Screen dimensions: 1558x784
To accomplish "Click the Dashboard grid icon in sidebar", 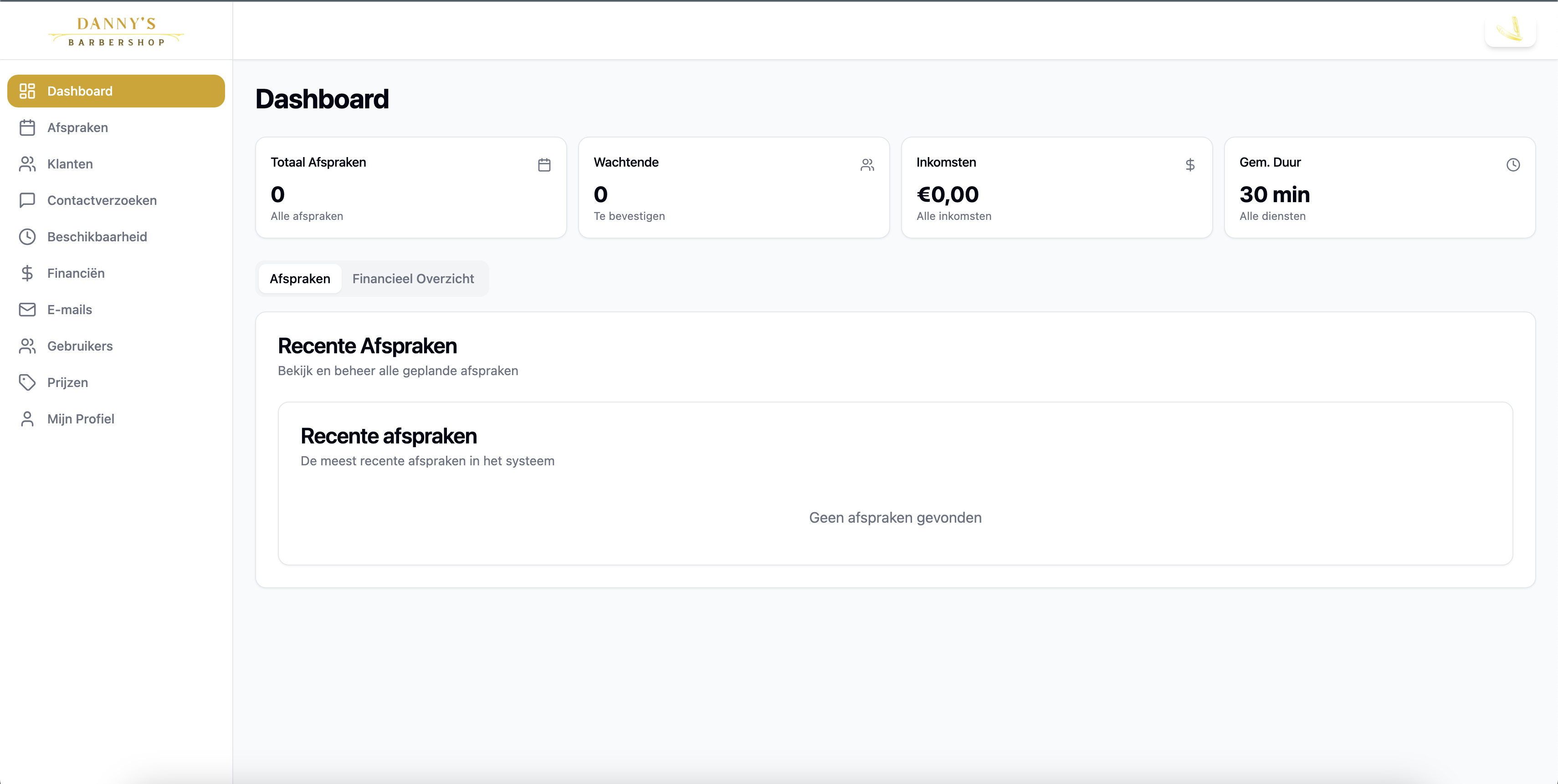I will pos(27,91).
